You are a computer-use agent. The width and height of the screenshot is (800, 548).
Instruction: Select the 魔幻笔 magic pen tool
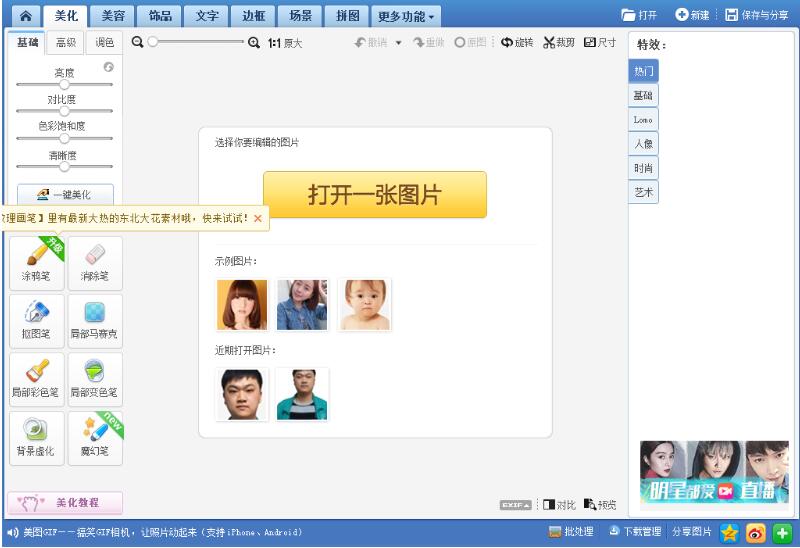[x=95, y=438]
